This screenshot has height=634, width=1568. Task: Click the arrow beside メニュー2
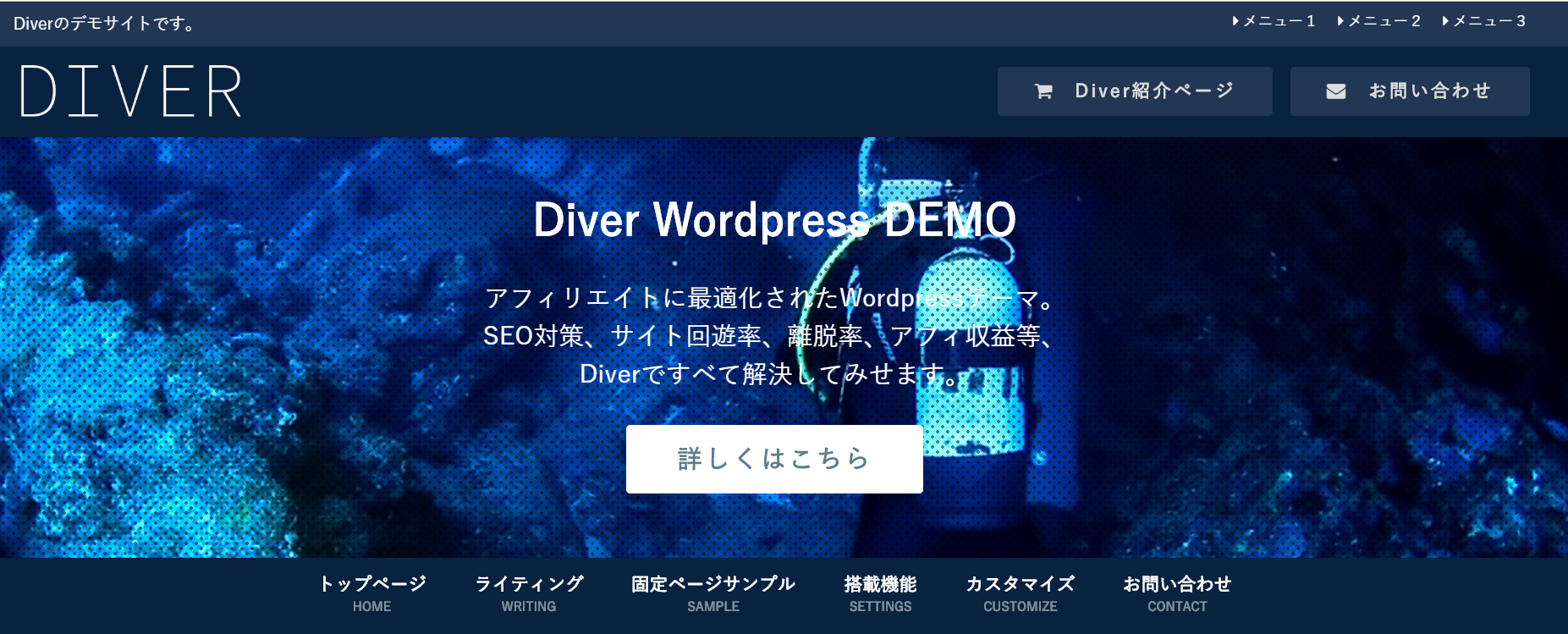point(1340,21)
